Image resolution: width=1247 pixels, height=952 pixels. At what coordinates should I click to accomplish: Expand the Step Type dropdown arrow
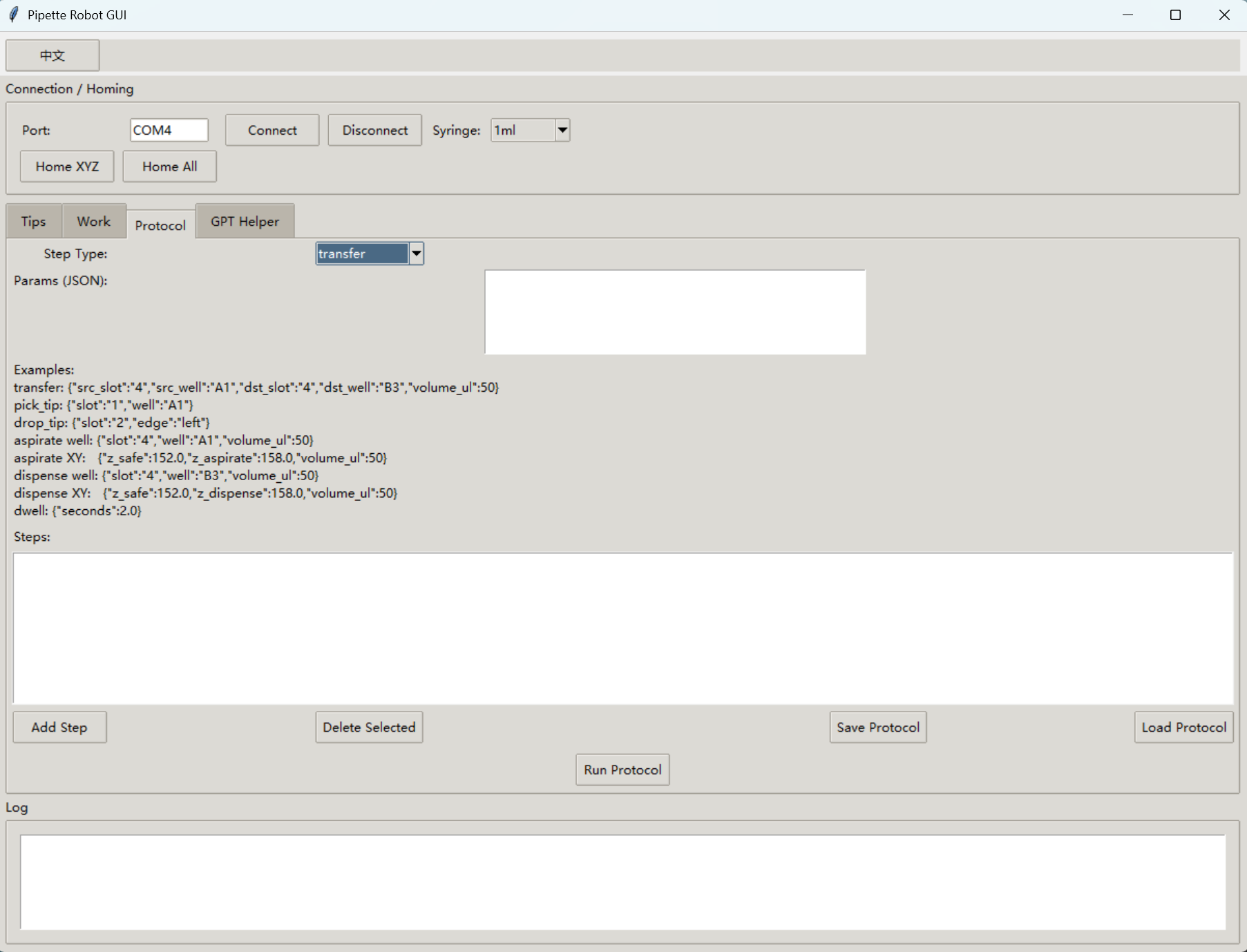tap(416, 254)
